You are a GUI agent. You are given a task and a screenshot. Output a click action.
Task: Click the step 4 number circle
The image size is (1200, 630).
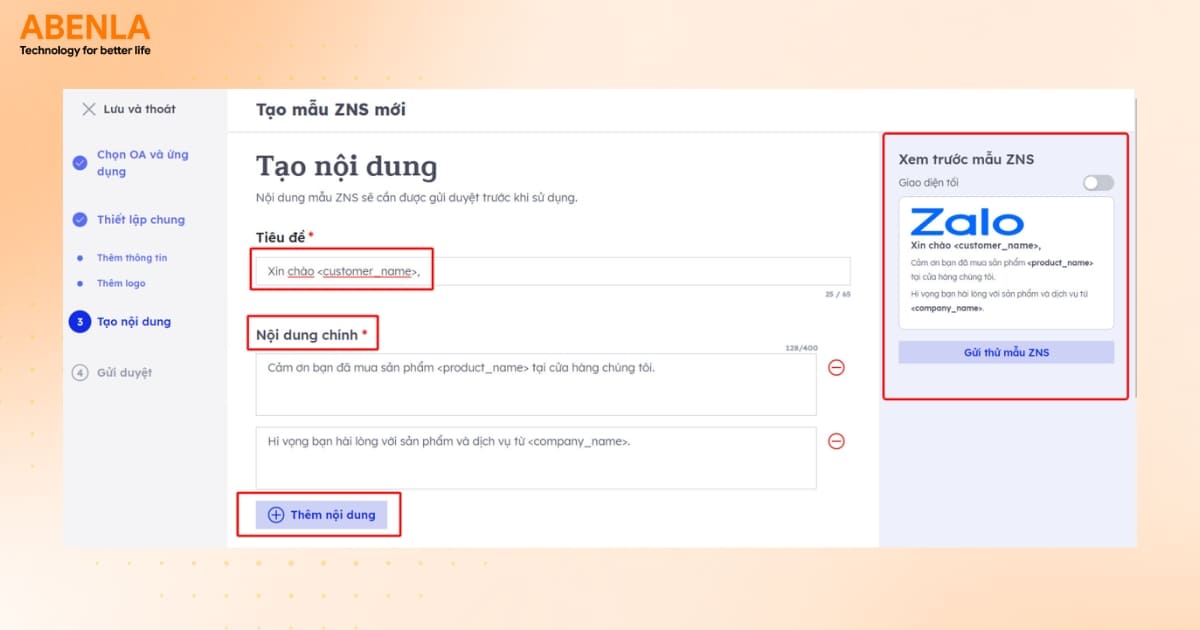coord(80,373)
